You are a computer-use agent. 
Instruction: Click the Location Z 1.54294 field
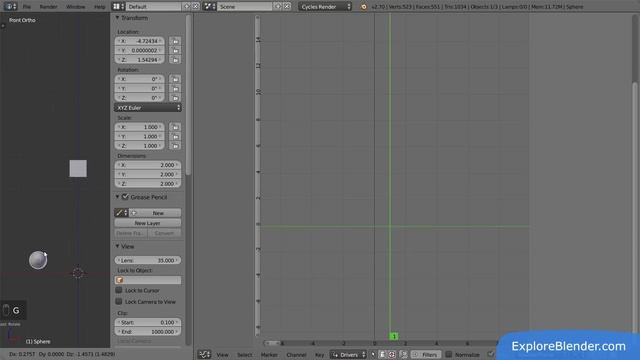tap(140, 60)
